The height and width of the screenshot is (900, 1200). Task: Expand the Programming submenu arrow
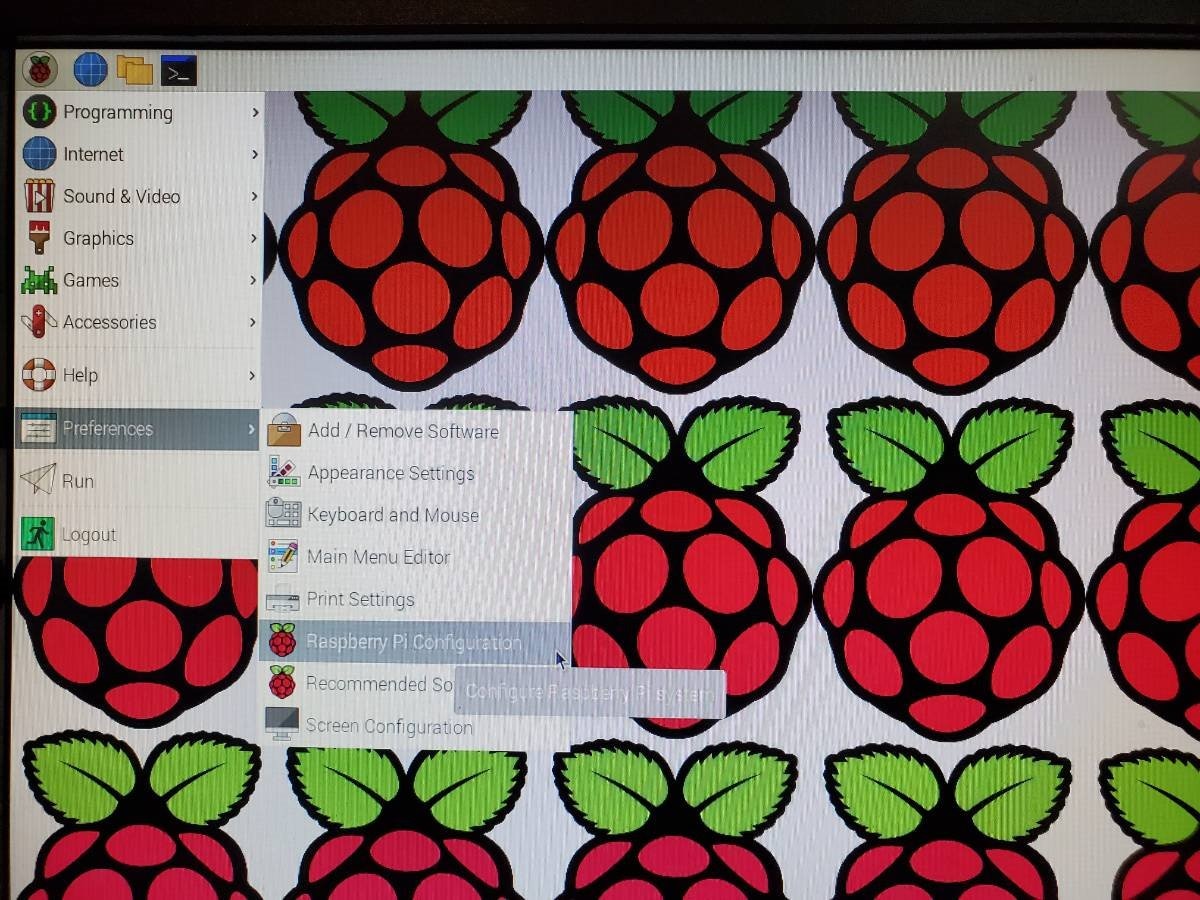(x=255, y=112)
